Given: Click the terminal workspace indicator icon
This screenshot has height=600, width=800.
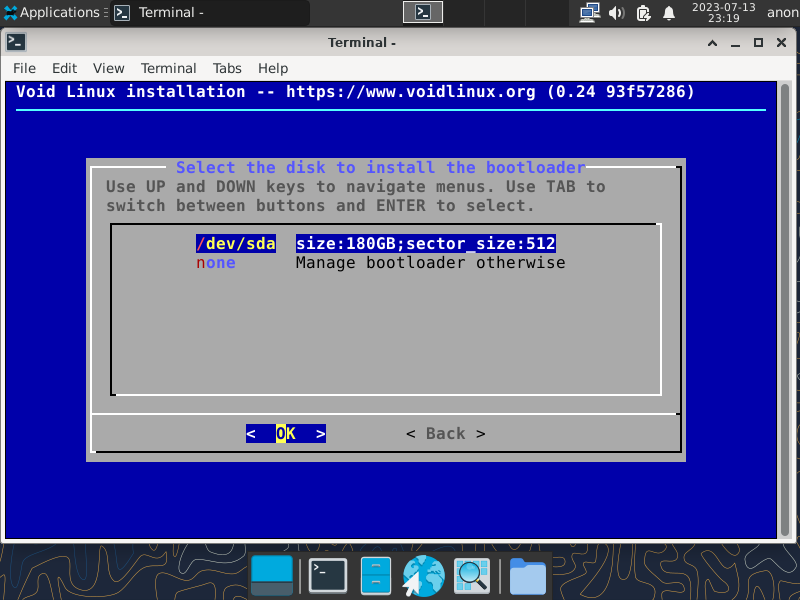Looking at the screenshot, I should pos(422,12).
